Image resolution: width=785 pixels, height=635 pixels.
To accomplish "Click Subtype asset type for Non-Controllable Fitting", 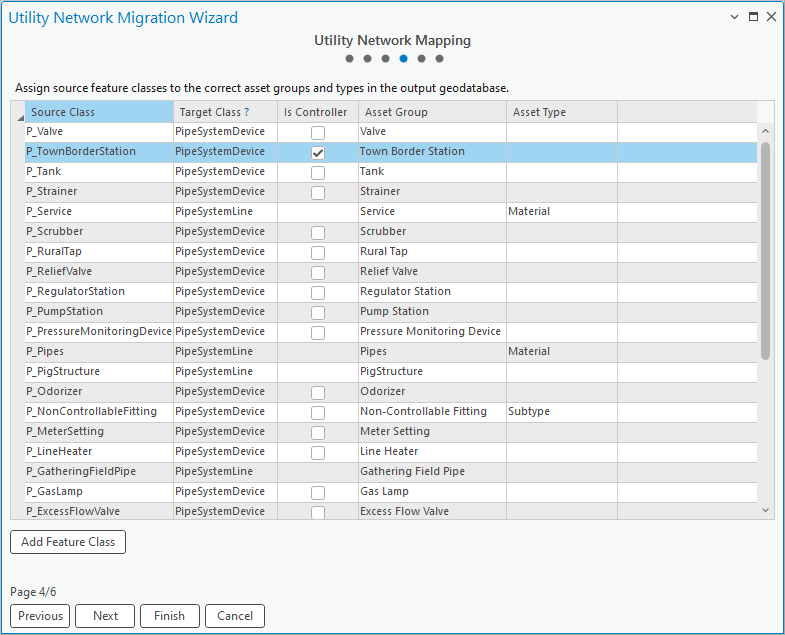I will (x=562, y=412).
